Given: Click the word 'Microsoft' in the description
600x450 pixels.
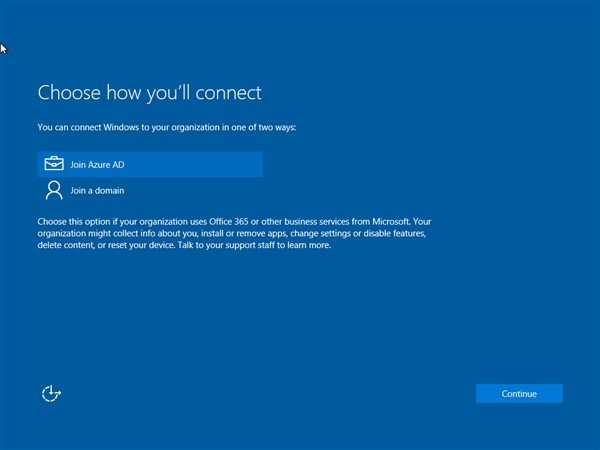Looking at the screenshot, I should [390, 220].
